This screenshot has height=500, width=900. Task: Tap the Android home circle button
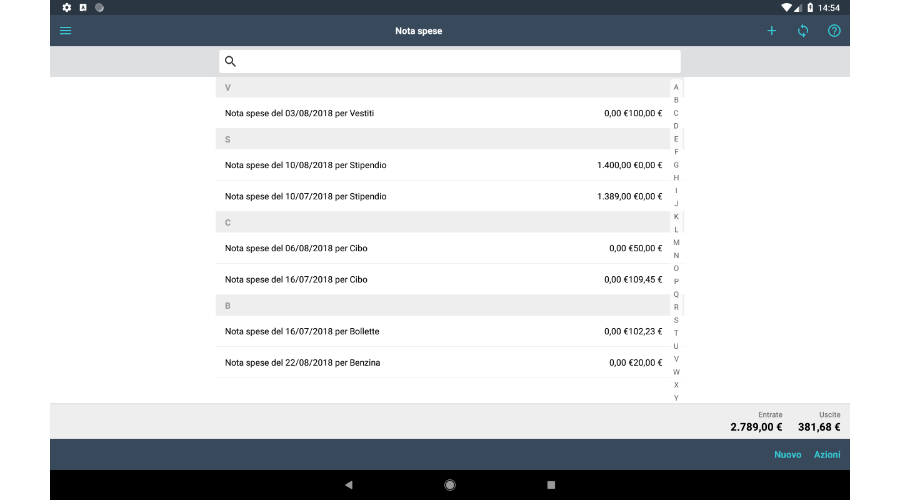click(x=450, y=485)
